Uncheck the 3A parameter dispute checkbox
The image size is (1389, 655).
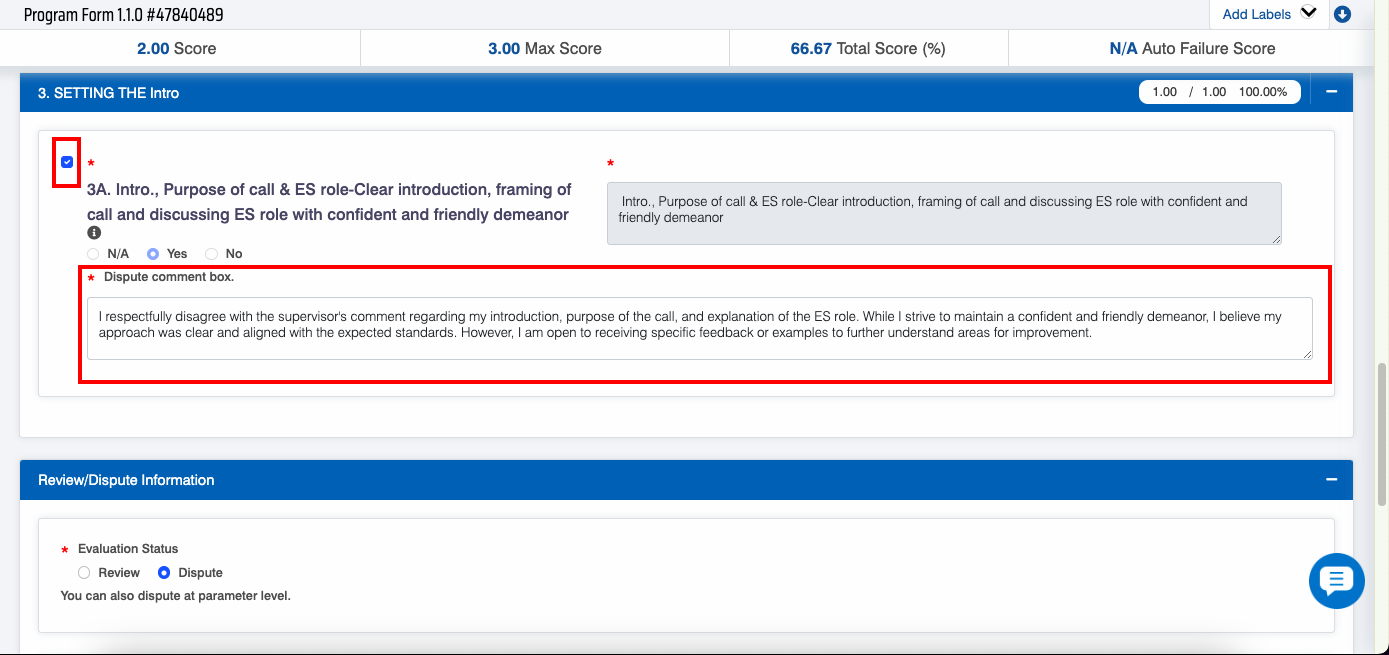67,162
